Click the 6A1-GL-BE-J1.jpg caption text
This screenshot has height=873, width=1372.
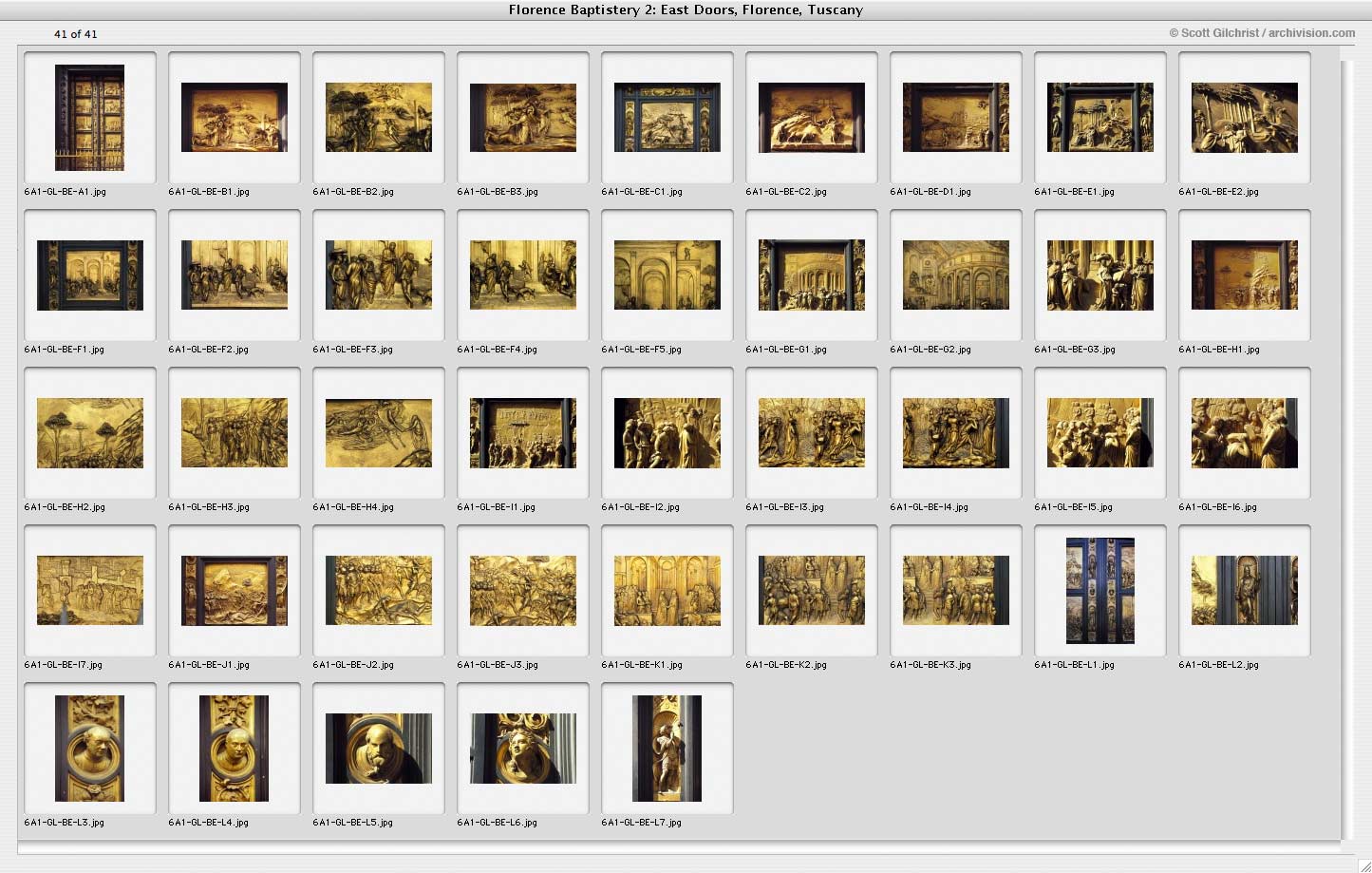click(x=209, y=665)
